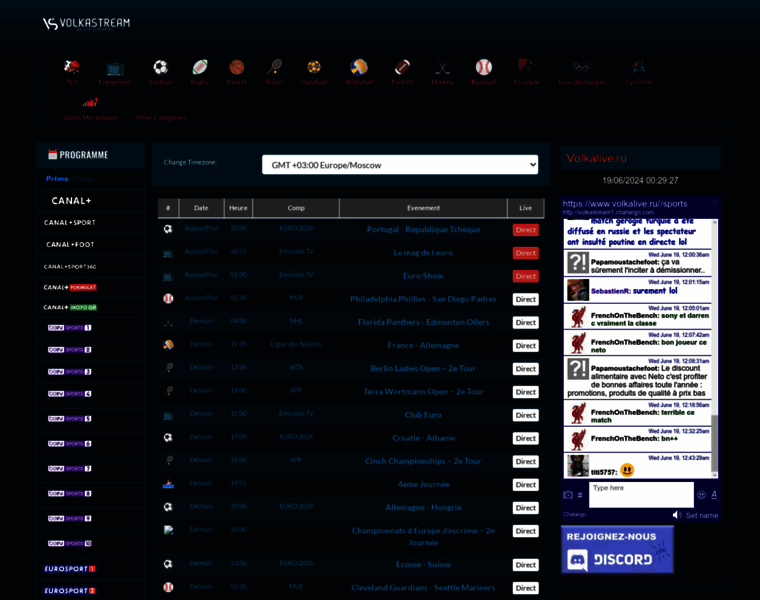760x600 pixels.
Task: Open the Evenement TV category icon
Action: (x=115, y=68)
